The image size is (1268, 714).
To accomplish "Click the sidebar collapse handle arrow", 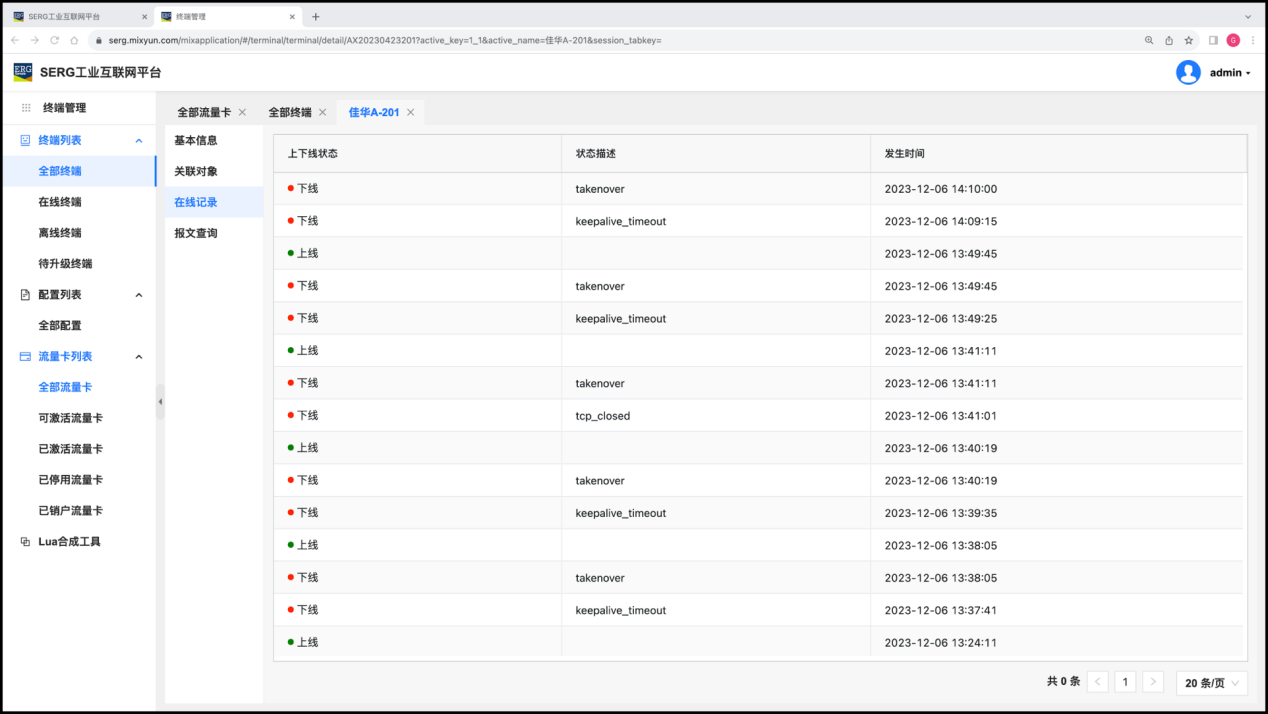I will tap(160, 401).
